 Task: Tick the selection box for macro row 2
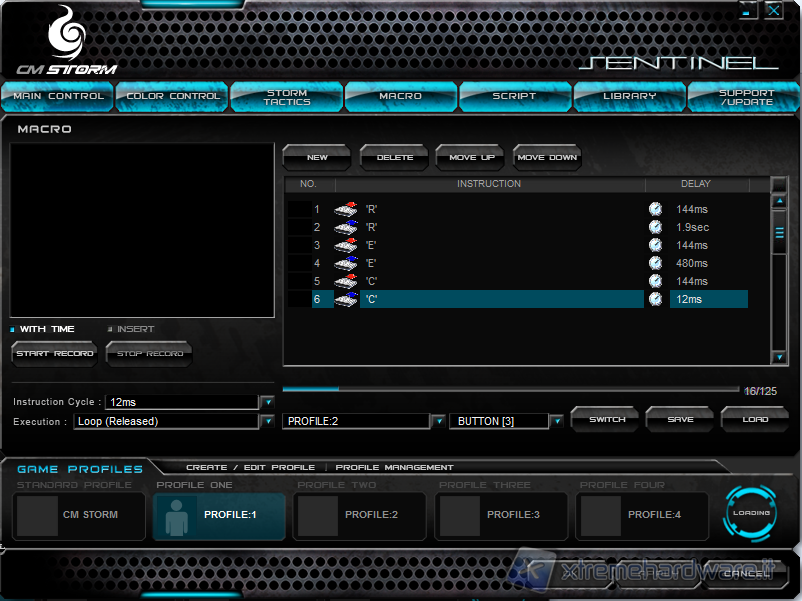tap(299, 227)
